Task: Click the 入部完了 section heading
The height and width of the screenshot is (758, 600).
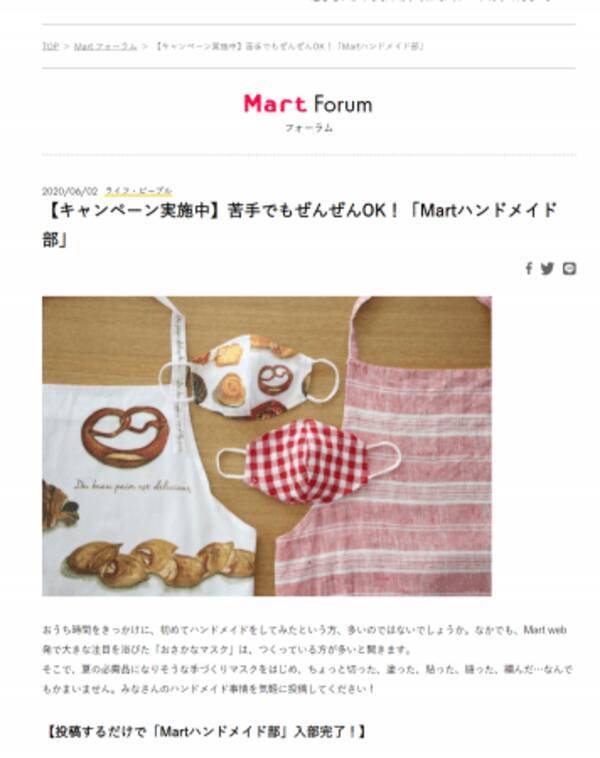Action: click(x=205, y=731)
